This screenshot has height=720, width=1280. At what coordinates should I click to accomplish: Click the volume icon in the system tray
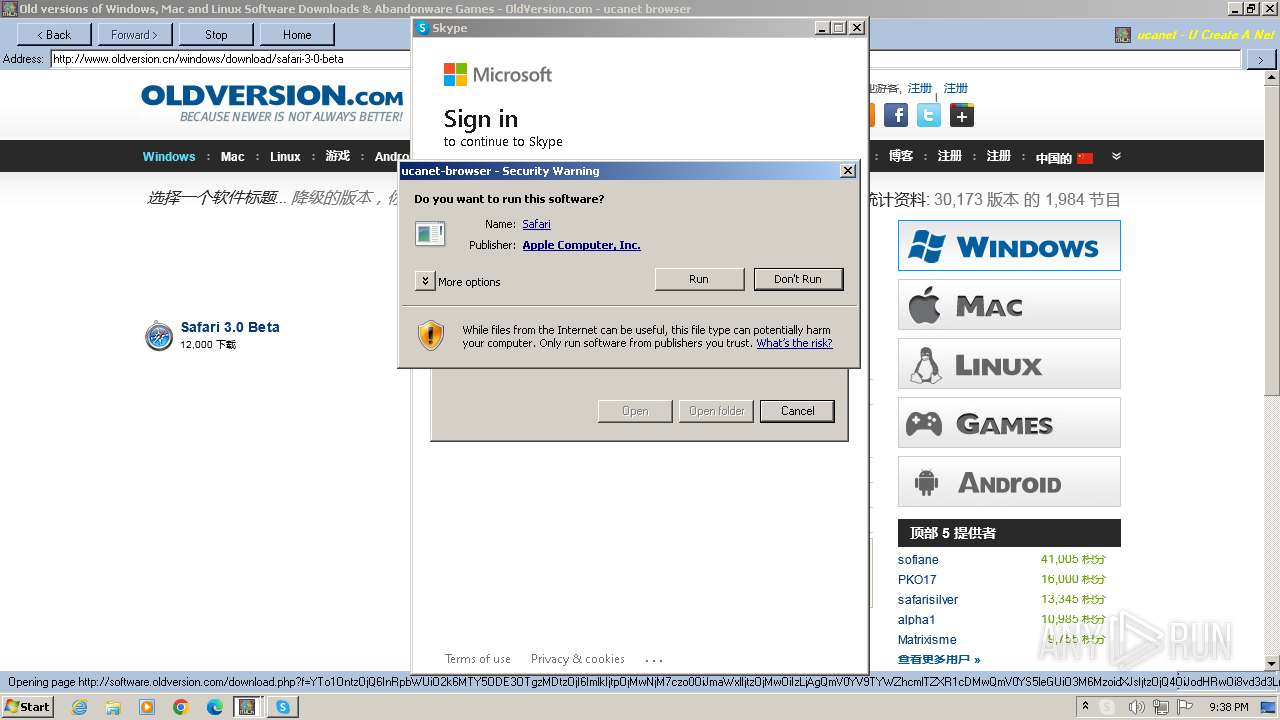pos(1137,707)
